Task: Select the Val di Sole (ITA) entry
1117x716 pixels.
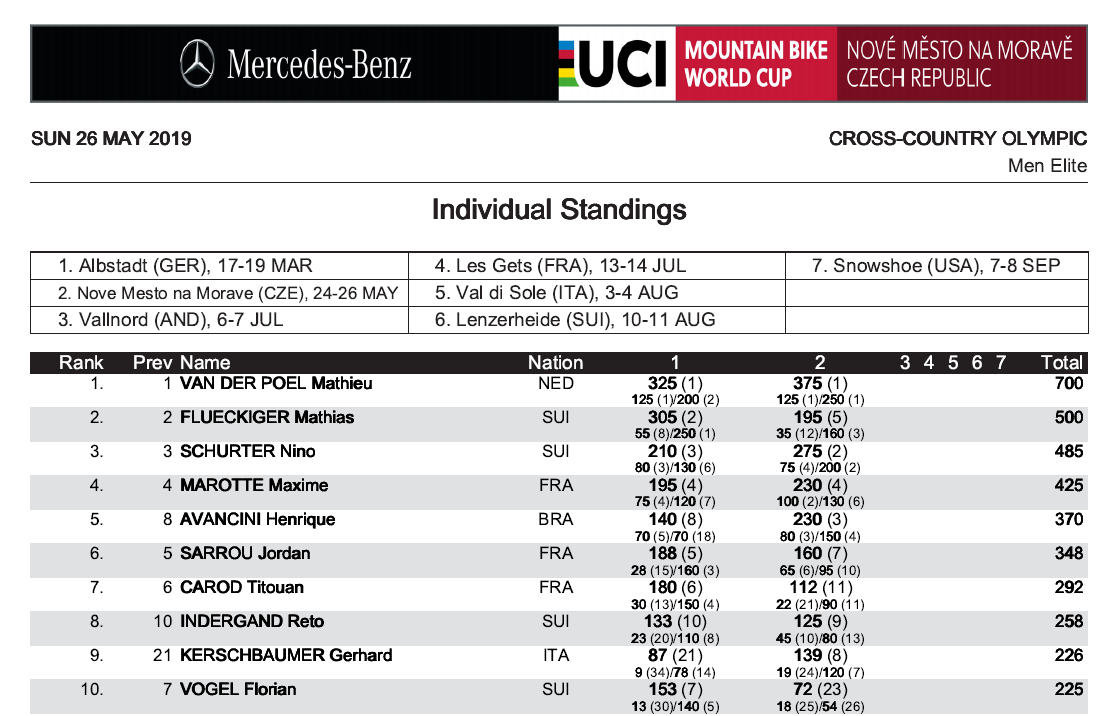Action: 556,293
